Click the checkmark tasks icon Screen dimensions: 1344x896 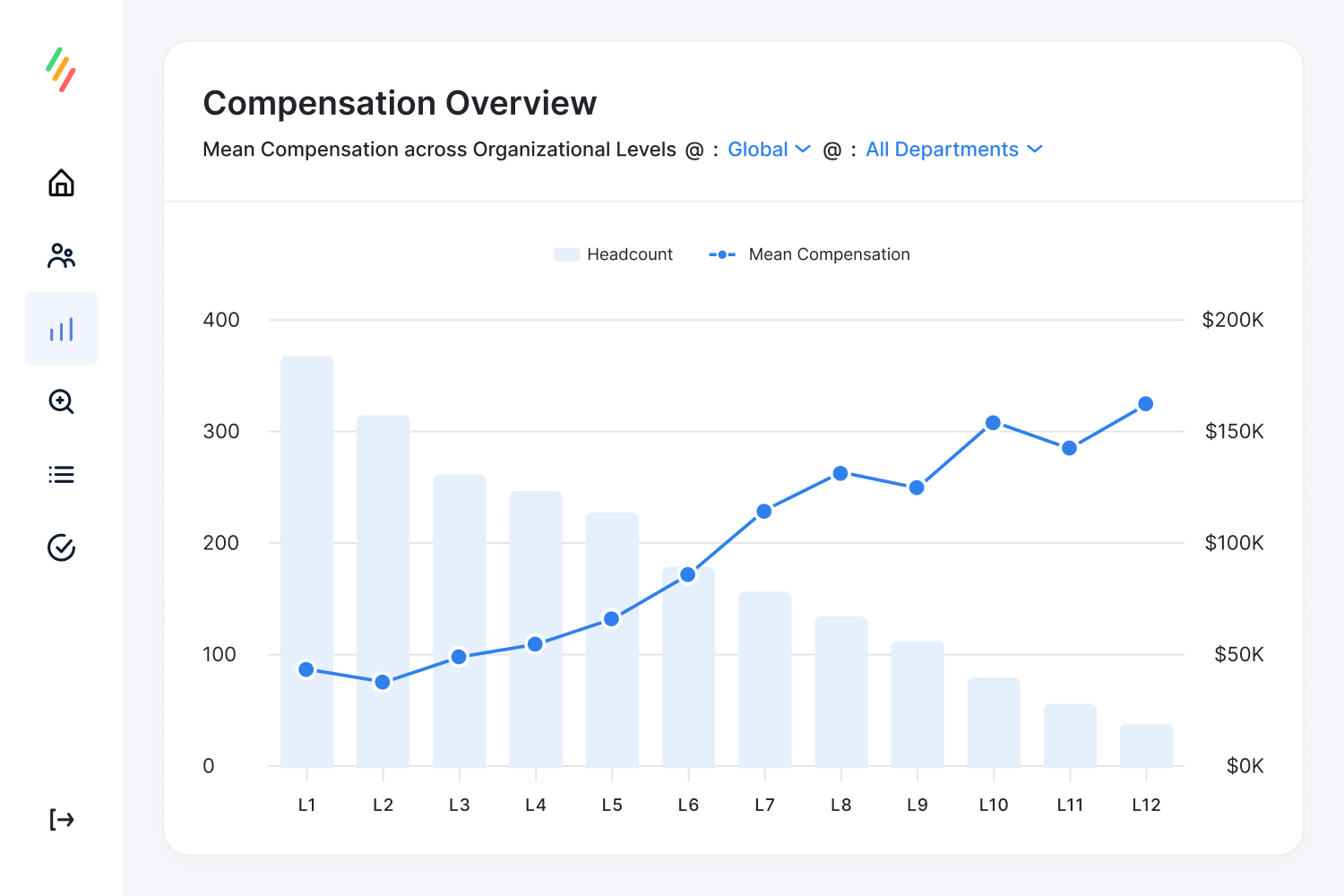pyautogui.click(x=61, y=547)
